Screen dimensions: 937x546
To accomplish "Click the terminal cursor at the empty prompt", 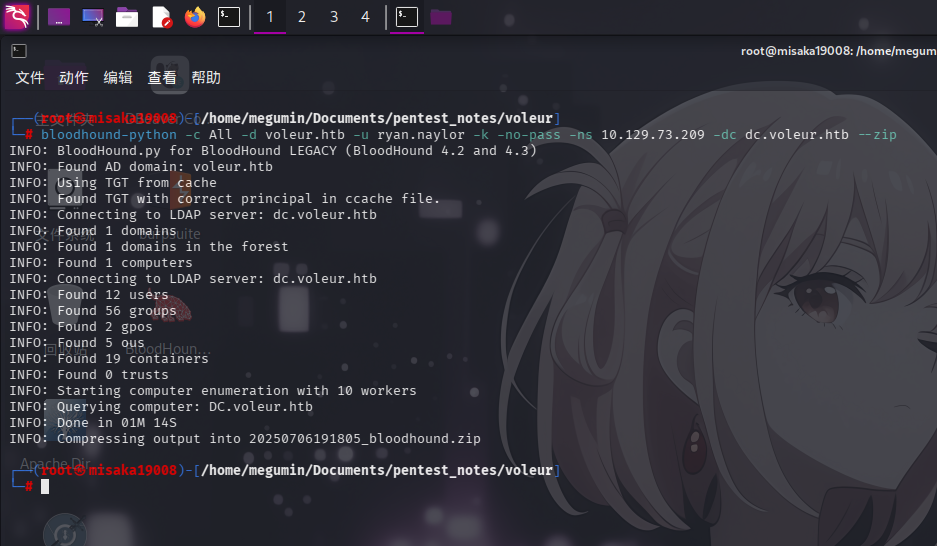I will click(x=45, y=486).
